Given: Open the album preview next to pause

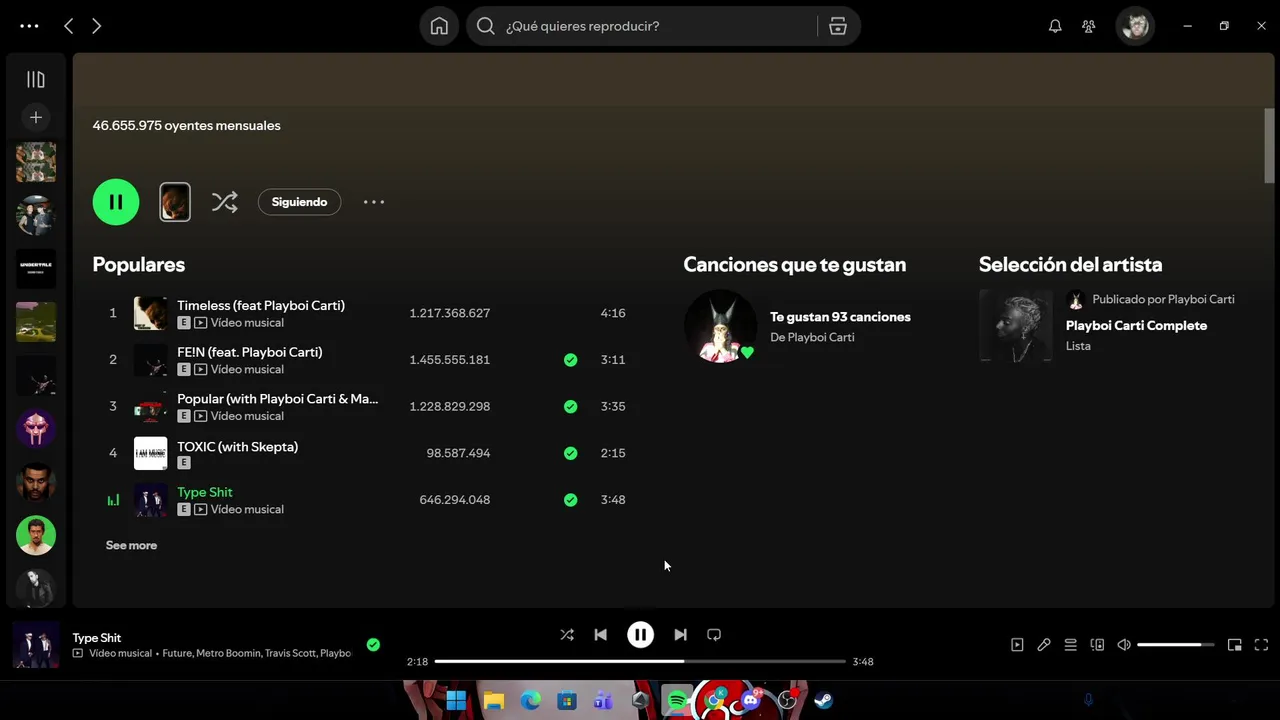Looking at the screenshot, I should click(x=175, y=202).
